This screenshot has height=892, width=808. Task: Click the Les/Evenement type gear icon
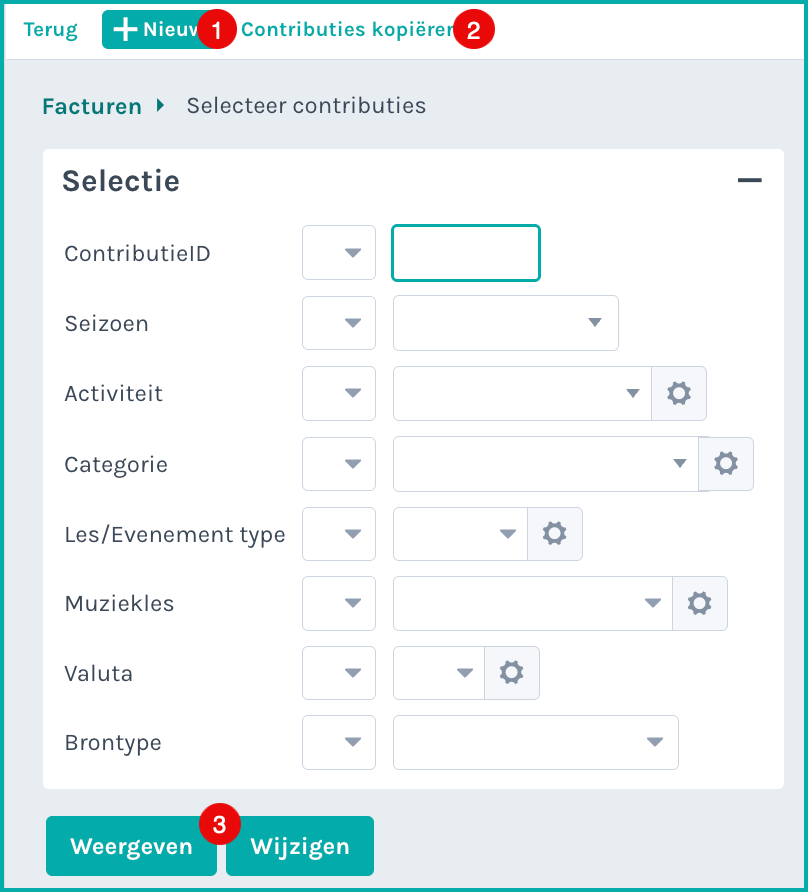555,534
